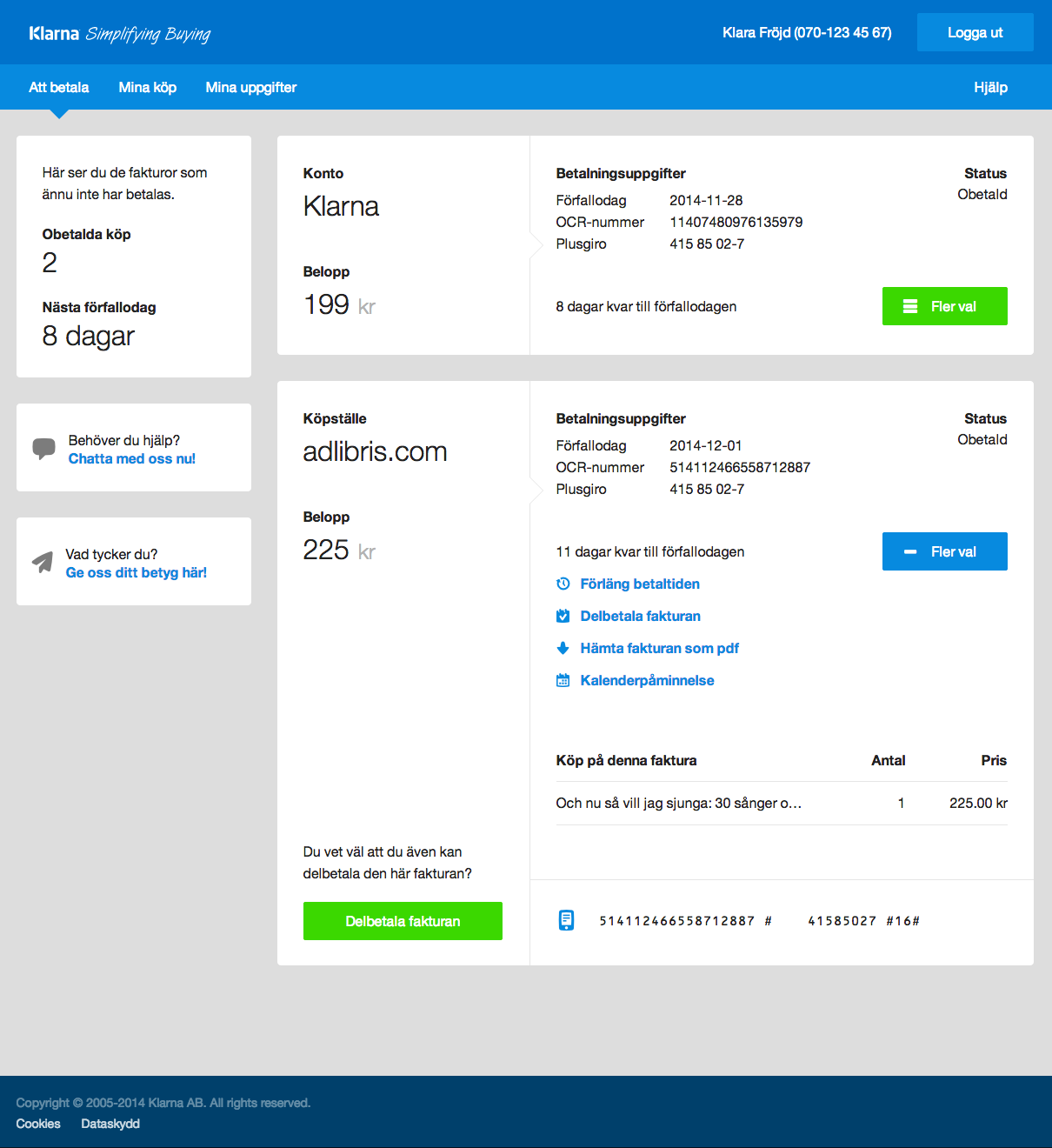The height and width of the screenshot is (1148, 1052).
Task: Go to the Mina uppgifter tab
Action: [251, 87]
